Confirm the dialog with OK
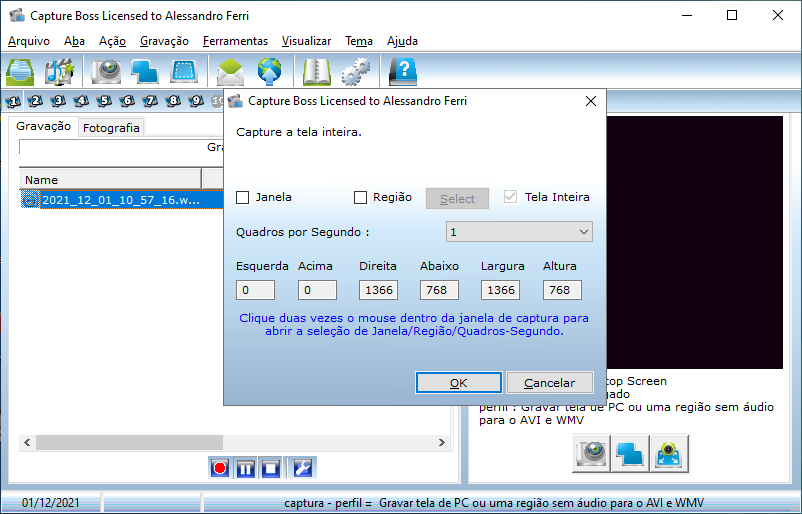The height and width of the screenshot is (514, 802). [x=458, y=383]
